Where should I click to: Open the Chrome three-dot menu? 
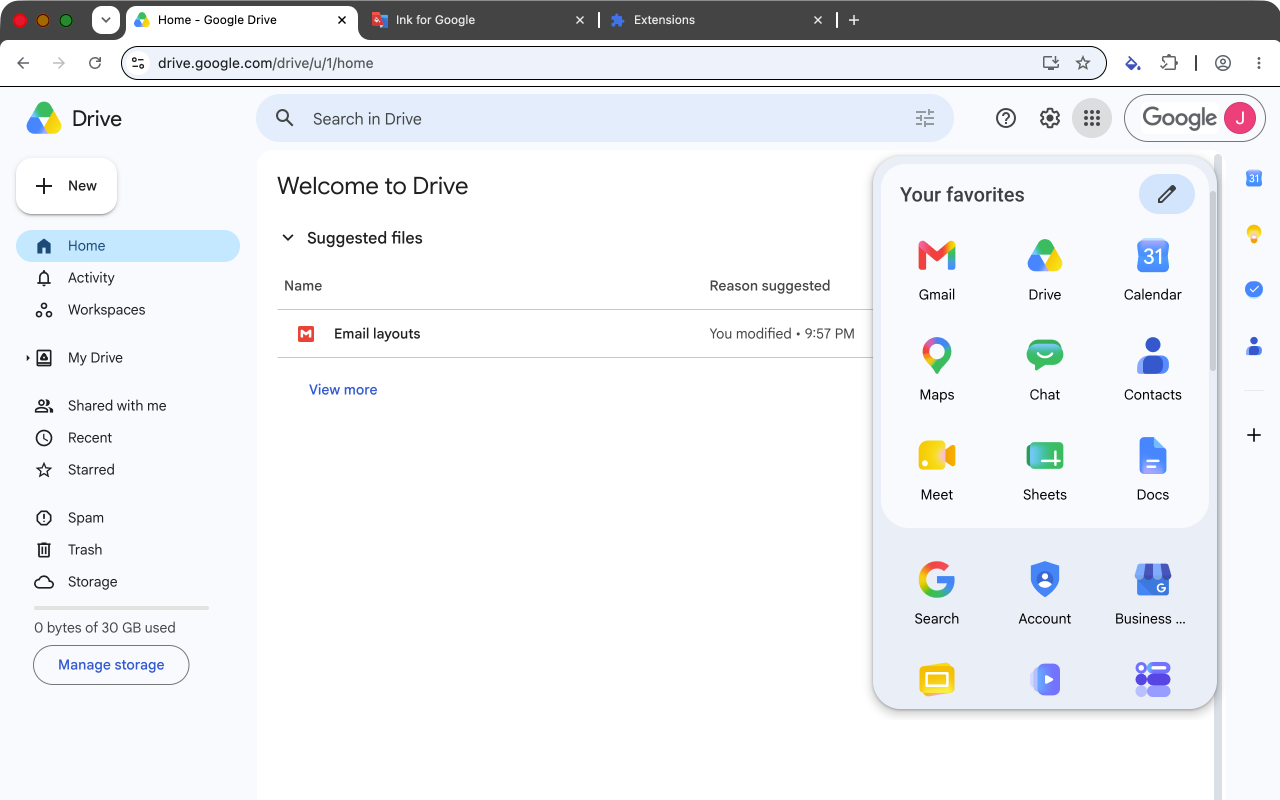[x=1259, y=63]
